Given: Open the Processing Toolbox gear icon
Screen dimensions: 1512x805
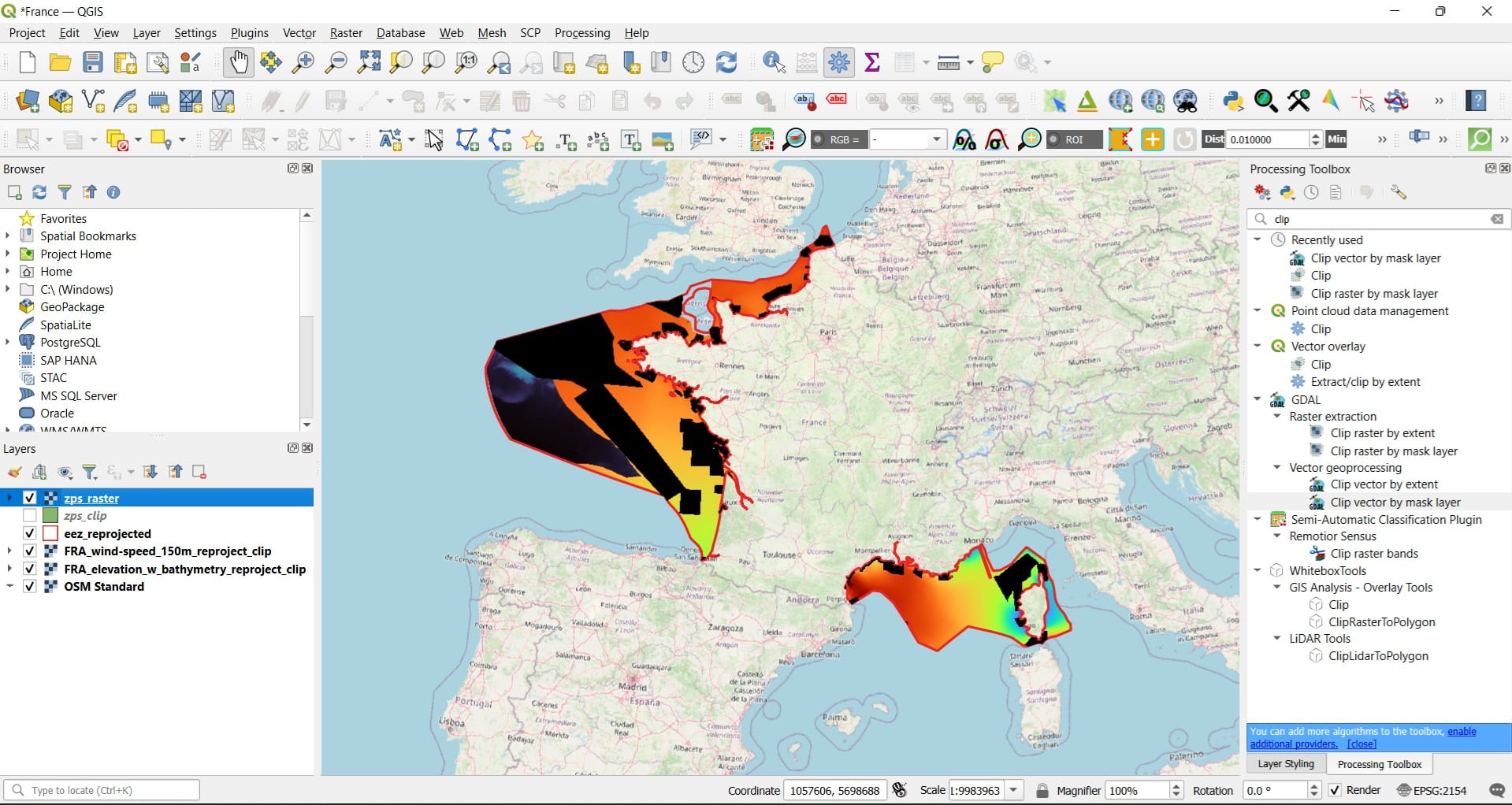Looking at the screenshot, I should (x=839, y=62).
